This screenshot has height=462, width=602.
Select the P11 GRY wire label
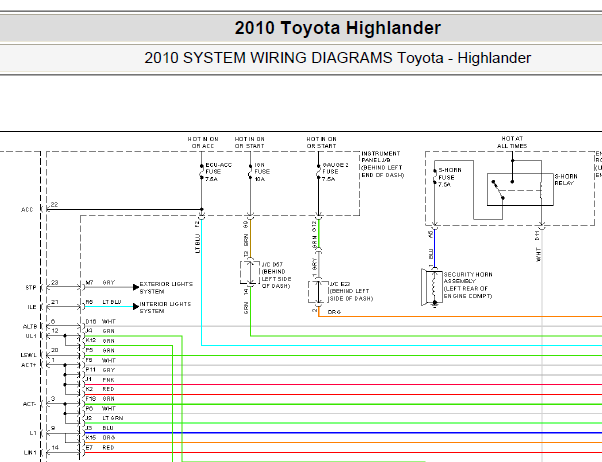pos(100,370)
